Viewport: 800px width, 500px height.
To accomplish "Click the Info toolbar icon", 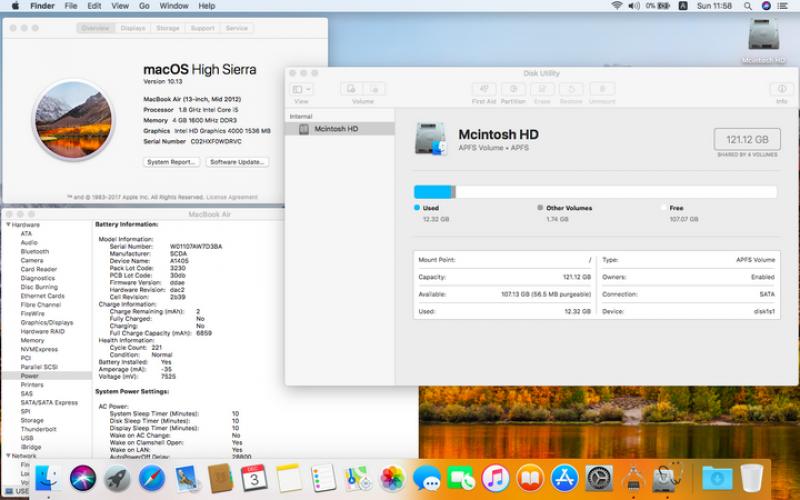I will tap(782, 89).
